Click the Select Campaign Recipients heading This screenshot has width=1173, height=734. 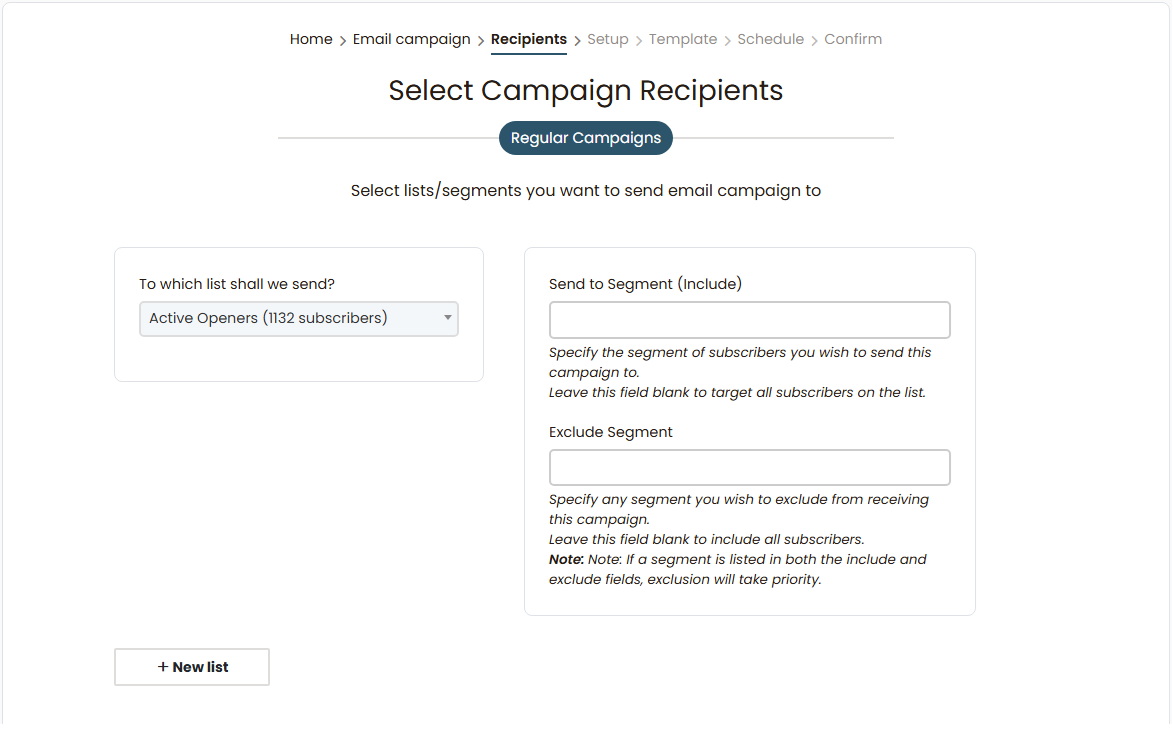click(x=586, y=90)
